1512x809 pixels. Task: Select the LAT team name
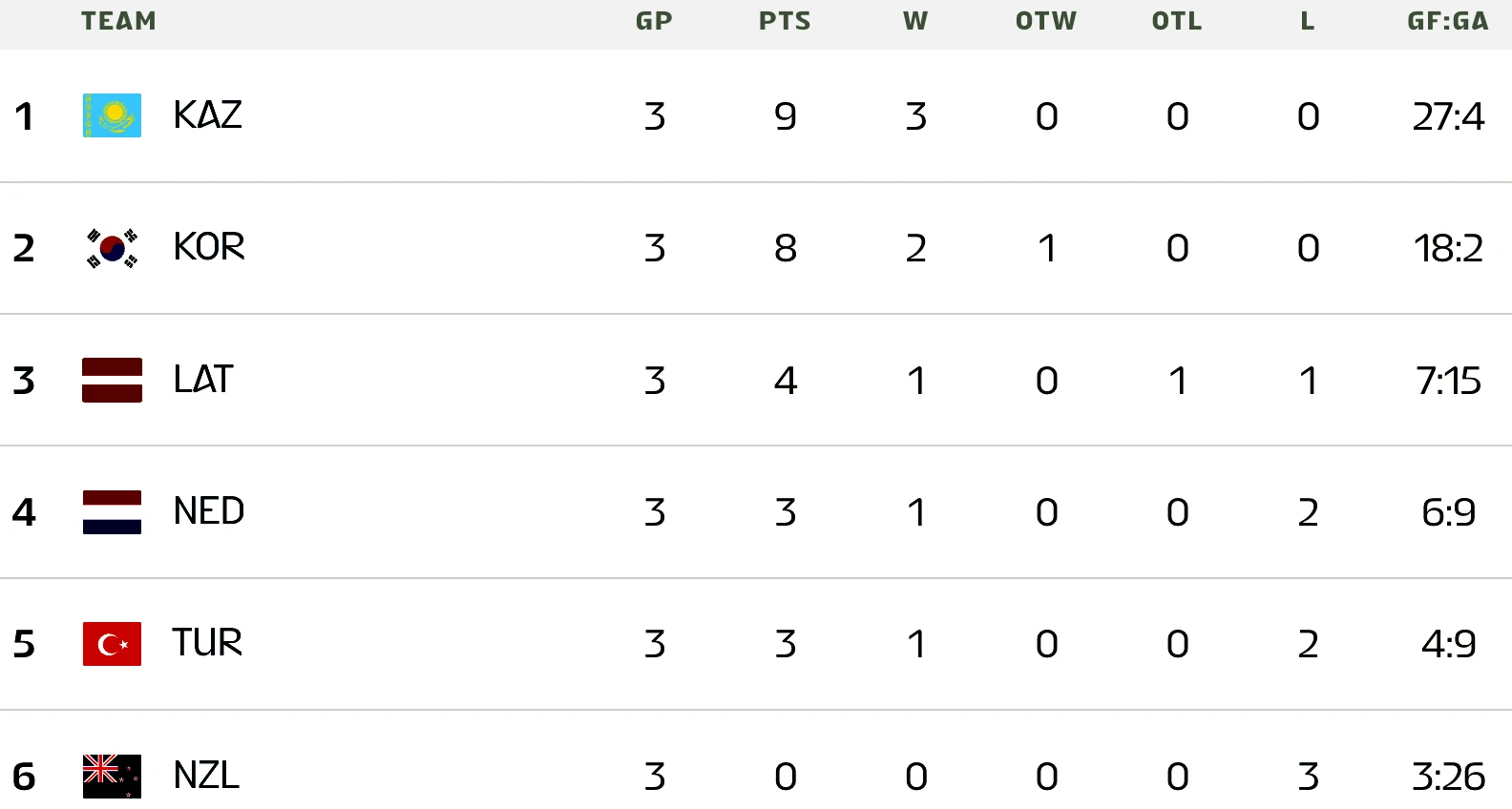click(x=203, y=380)
